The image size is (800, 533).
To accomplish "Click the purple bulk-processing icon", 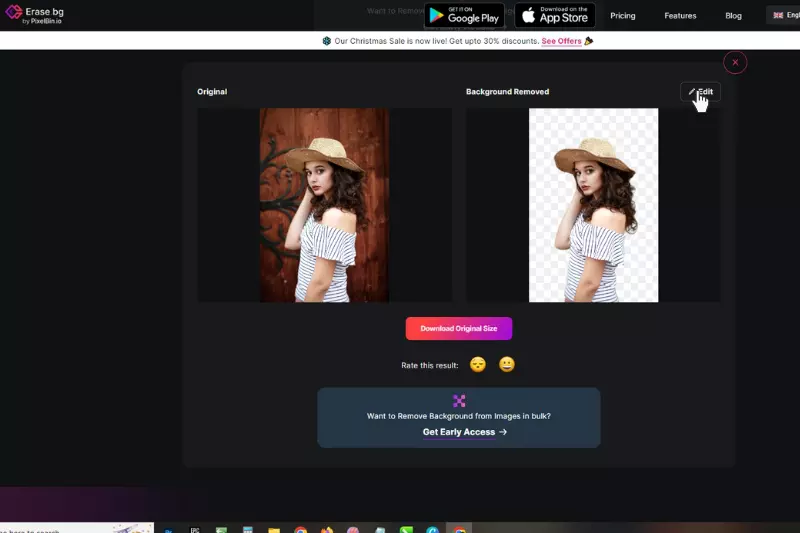I will (459, 401).
